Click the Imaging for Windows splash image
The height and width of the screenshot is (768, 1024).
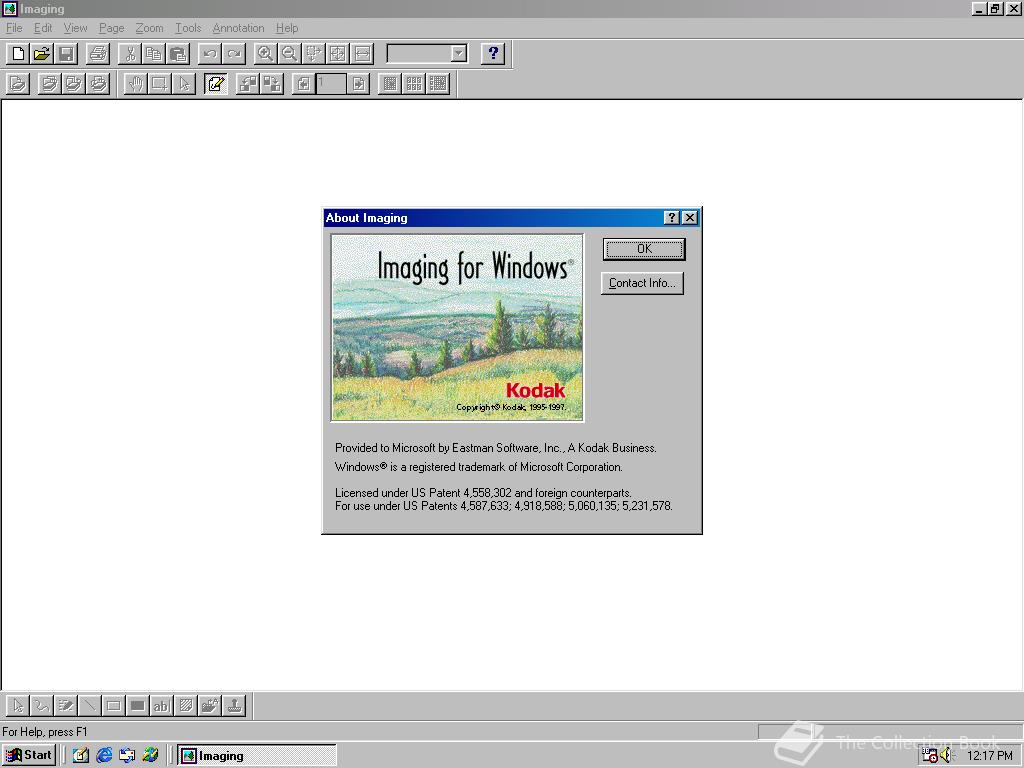tap(457, 328)
